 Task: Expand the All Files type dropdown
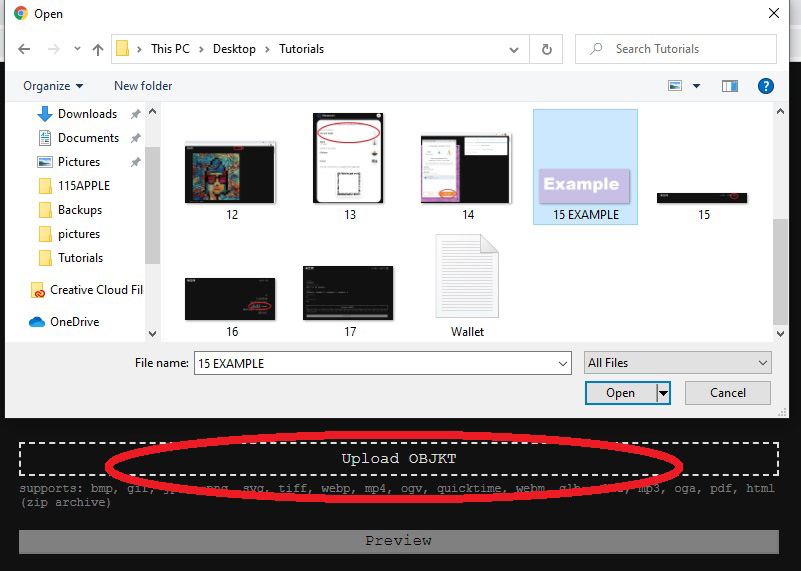click(677, 363)
